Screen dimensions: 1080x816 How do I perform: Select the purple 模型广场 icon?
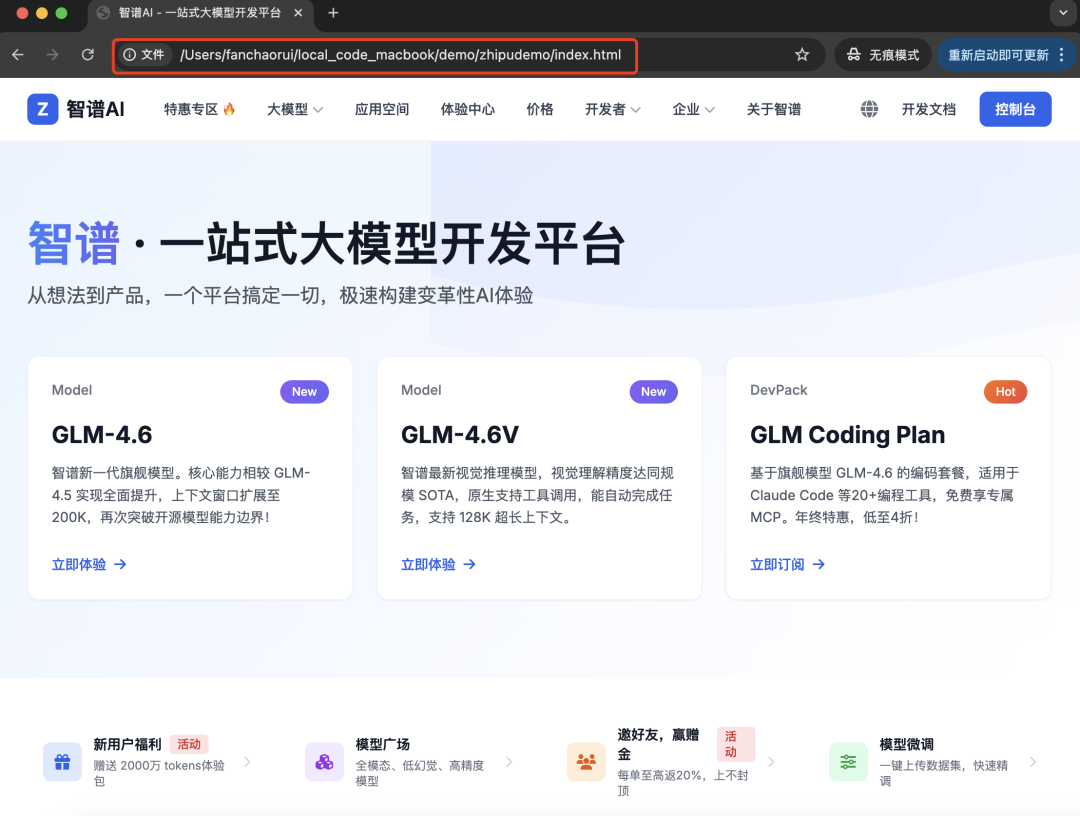point(324,761)
